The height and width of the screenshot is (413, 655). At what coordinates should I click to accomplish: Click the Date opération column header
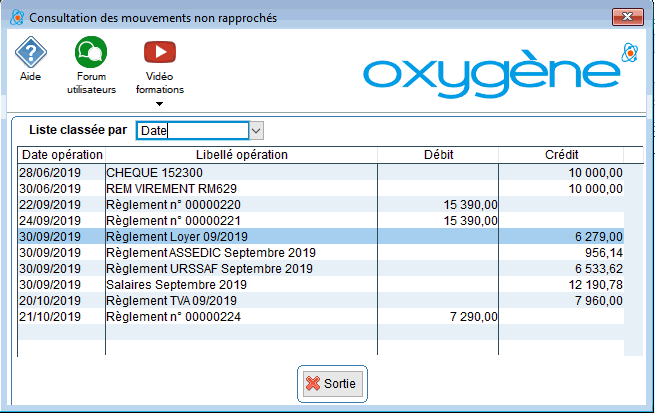62,155
